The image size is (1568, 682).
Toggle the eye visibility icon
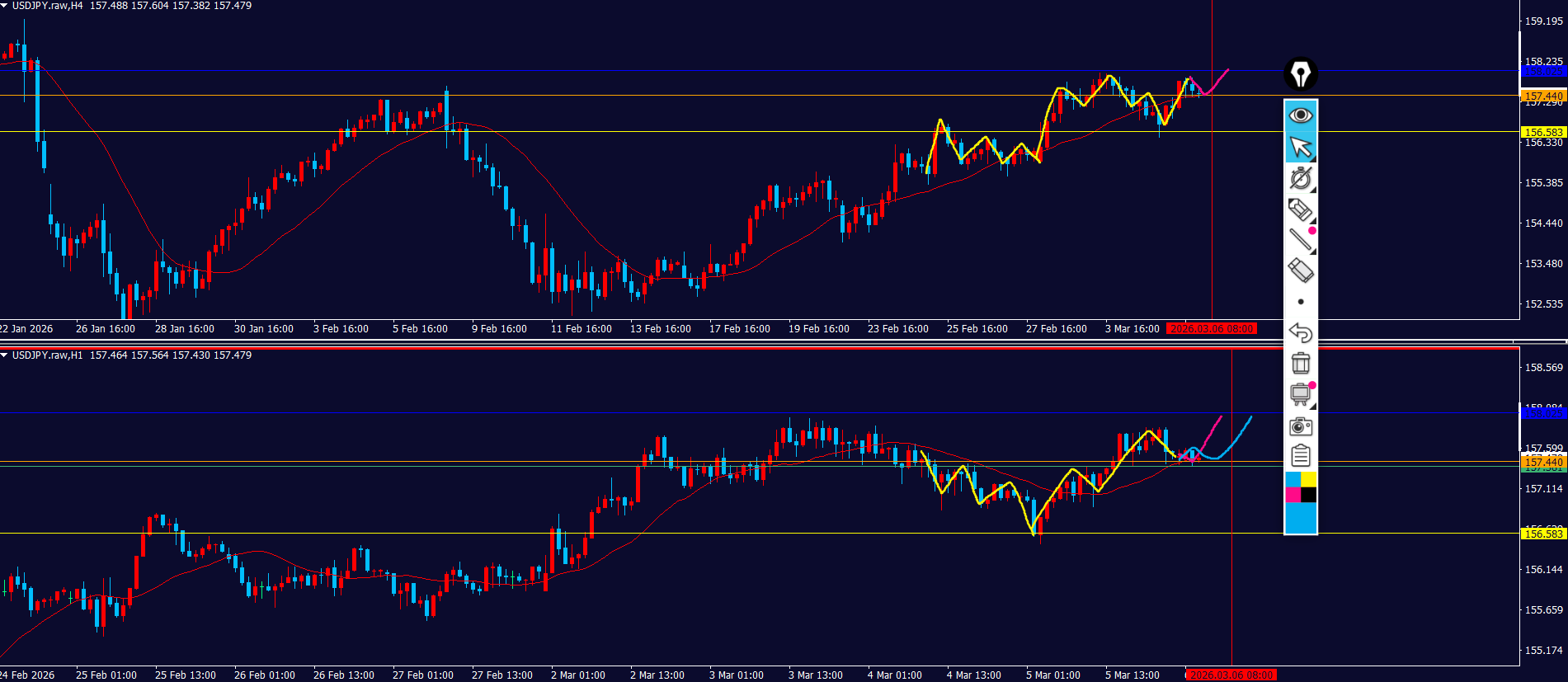click(x=1300, y=115)
